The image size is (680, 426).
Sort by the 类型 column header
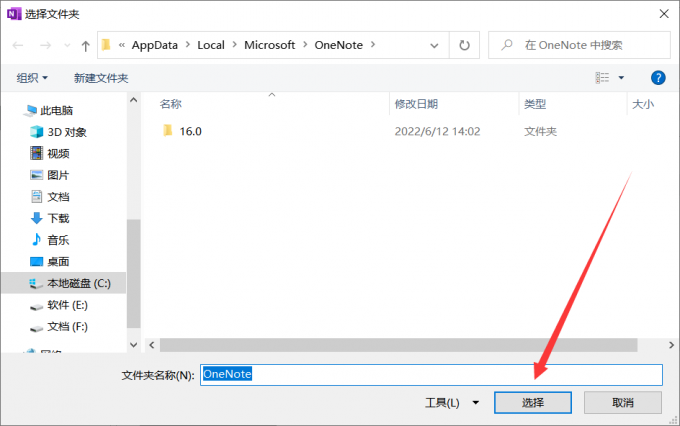coord(535,104)
